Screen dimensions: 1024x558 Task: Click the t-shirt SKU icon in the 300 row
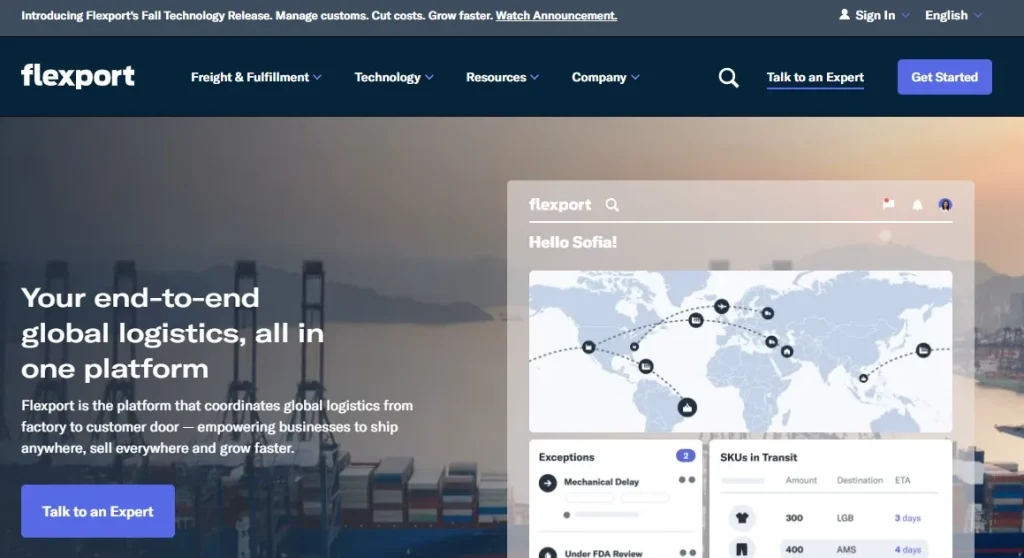(x=742, y=517)
